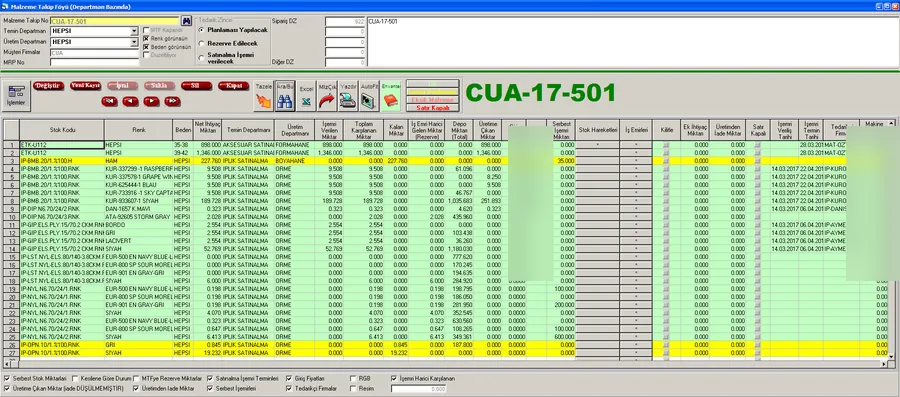Jump to last record arrow button
This screenshot has height=397, width=900.
(172, 101)
